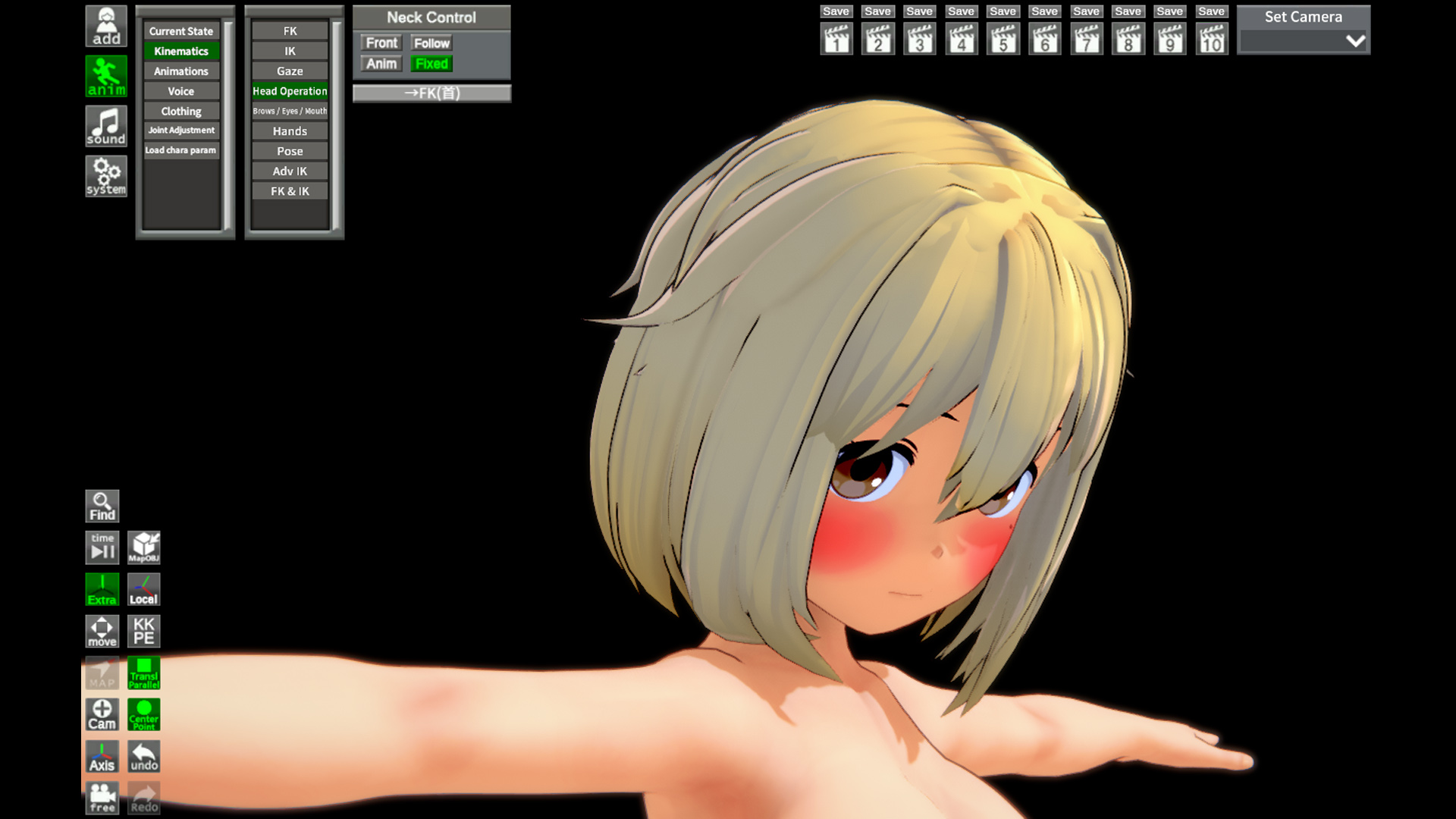Click the Find magnifier icon
Viewport: 1456px width, 819px height.
tap(102, 506)
